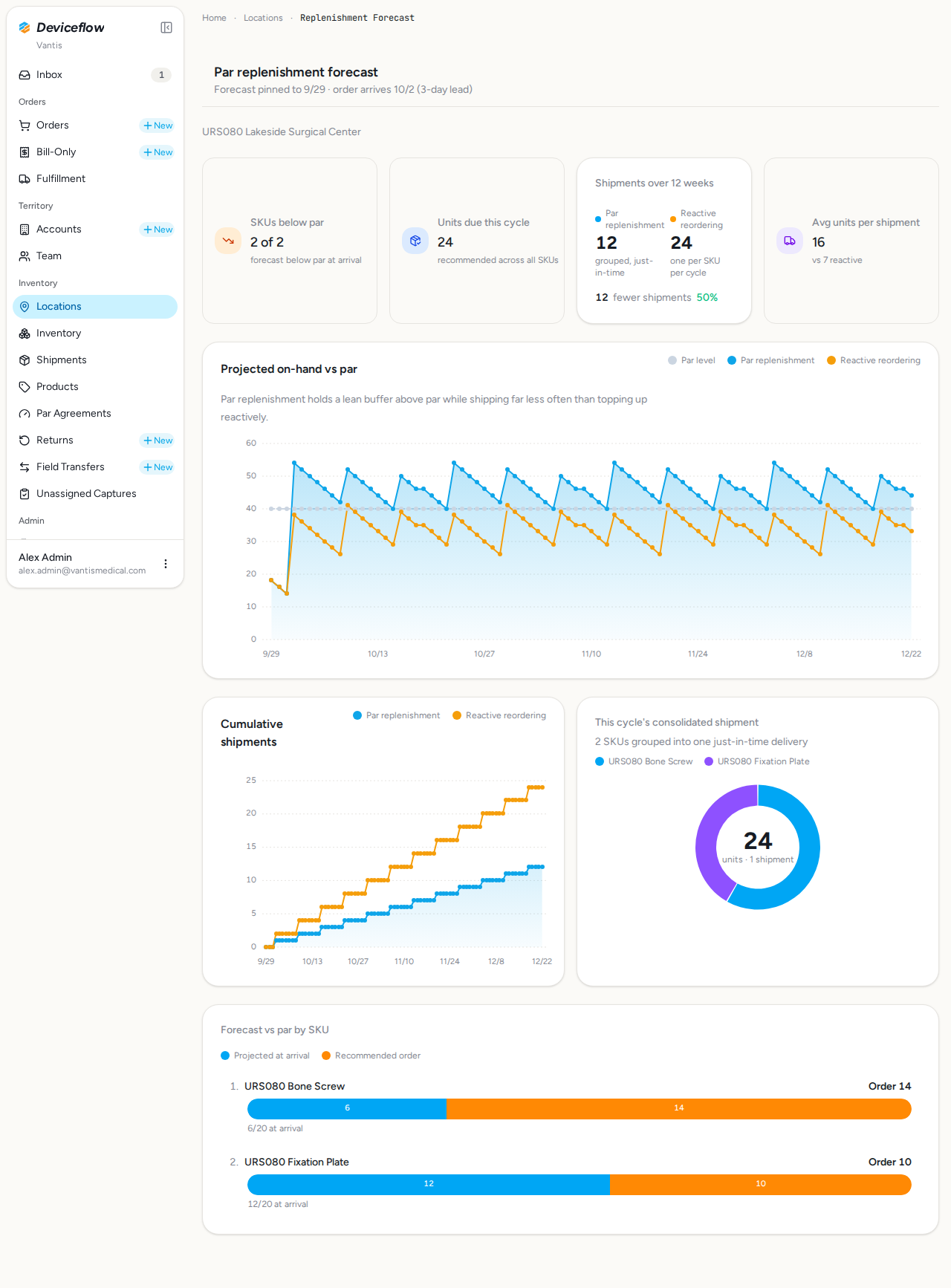Click orange Fixation Plate order bar 10

[761, 1184]
